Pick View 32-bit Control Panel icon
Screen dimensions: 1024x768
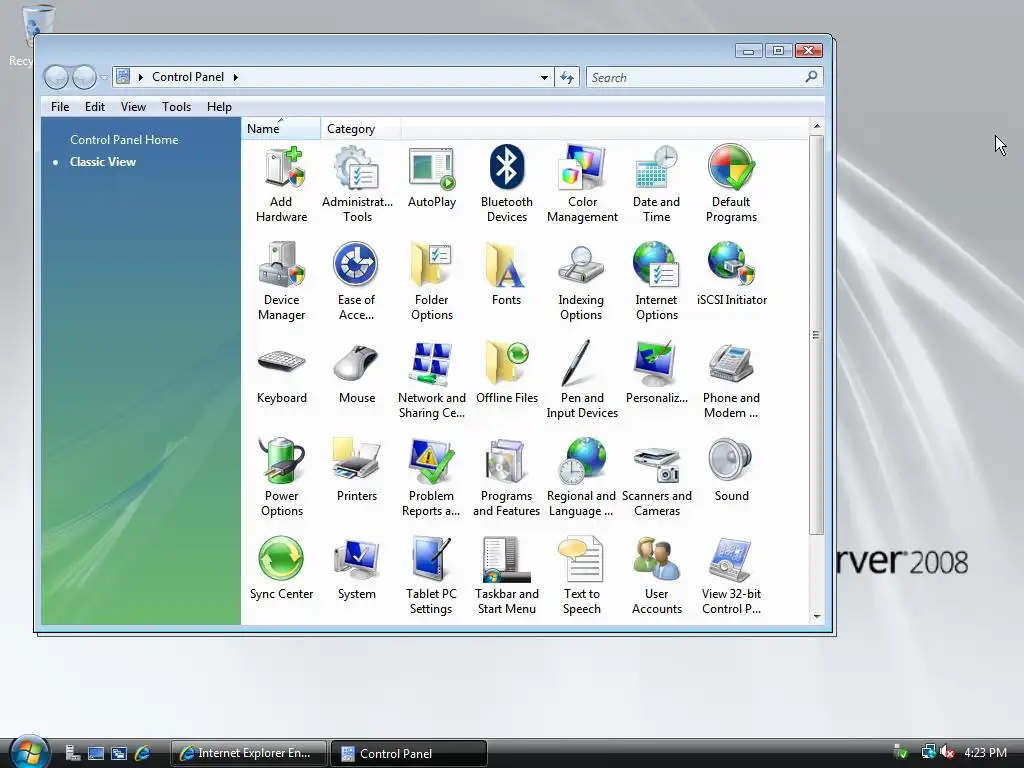(x=731, y=575)
